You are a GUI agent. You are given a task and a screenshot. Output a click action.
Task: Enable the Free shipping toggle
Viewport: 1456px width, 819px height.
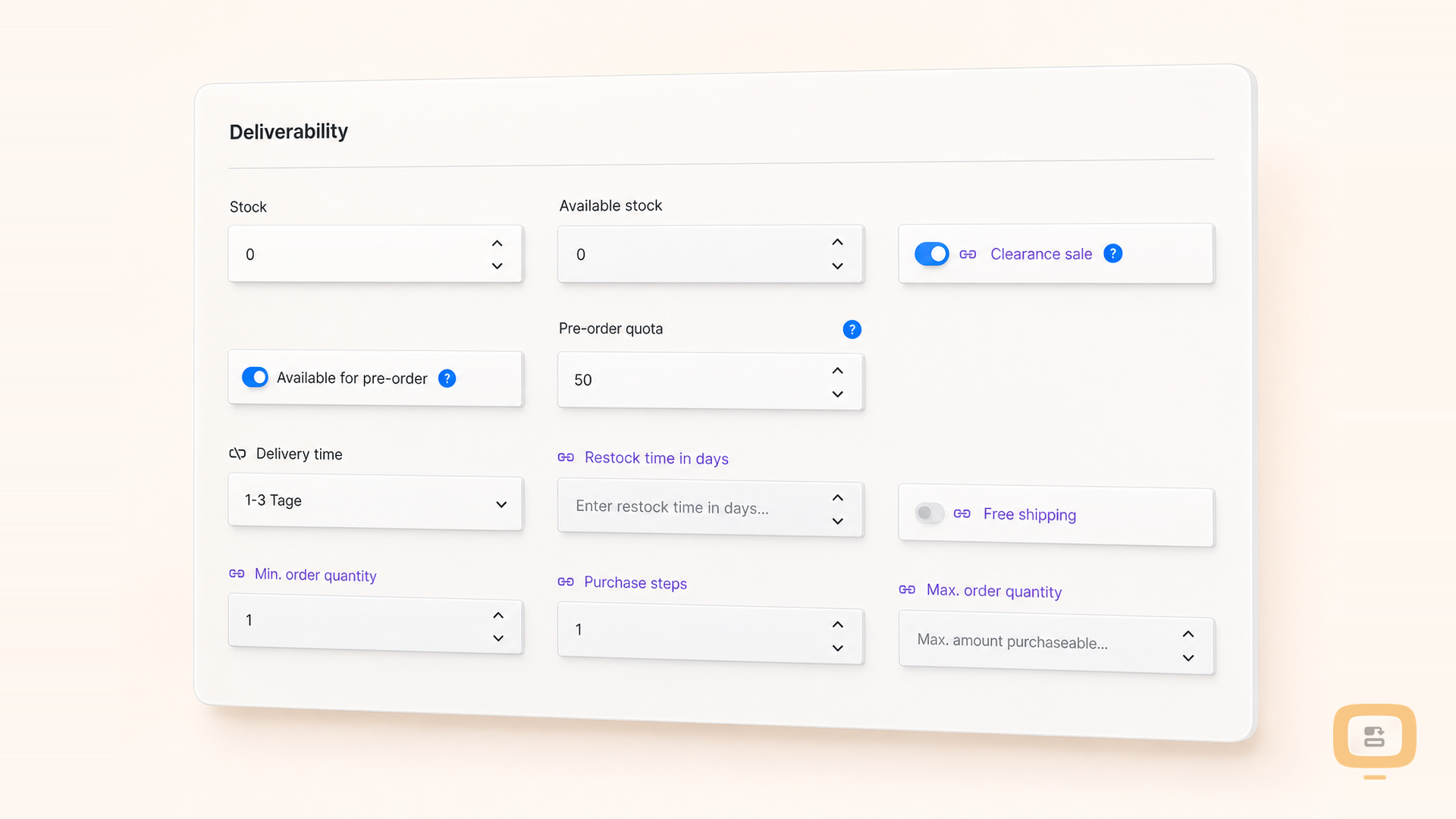tap(929, 513)
